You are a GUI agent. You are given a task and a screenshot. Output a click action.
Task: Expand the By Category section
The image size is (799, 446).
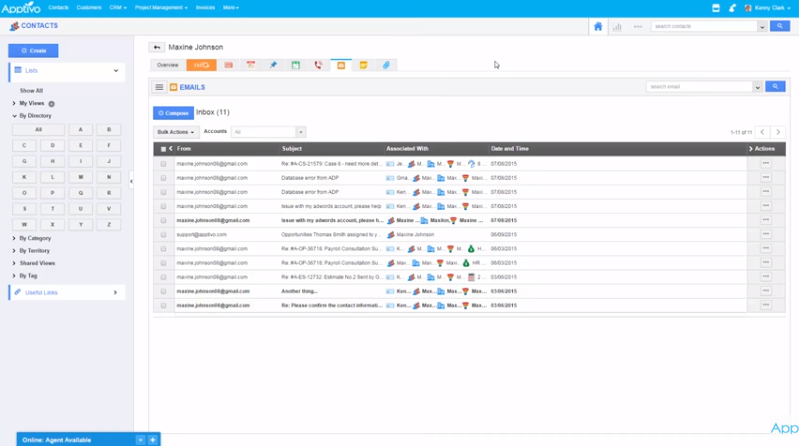tap(34, 239)
